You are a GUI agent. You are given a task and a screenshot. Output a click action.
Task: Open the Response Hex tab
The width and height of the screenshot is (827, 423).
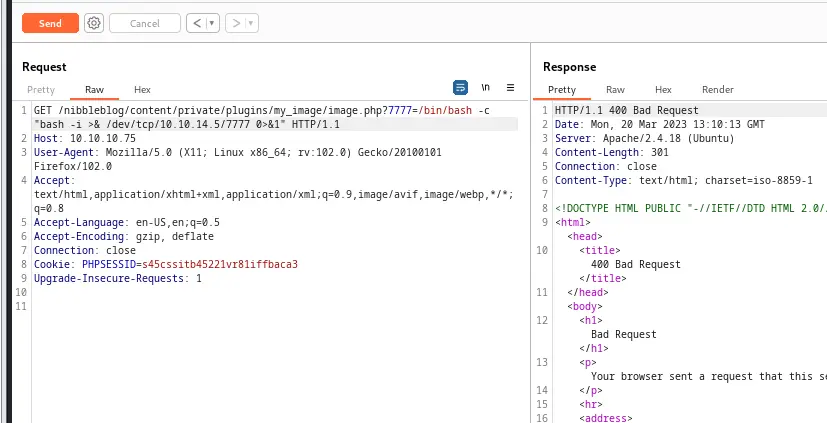coord(663,90)
